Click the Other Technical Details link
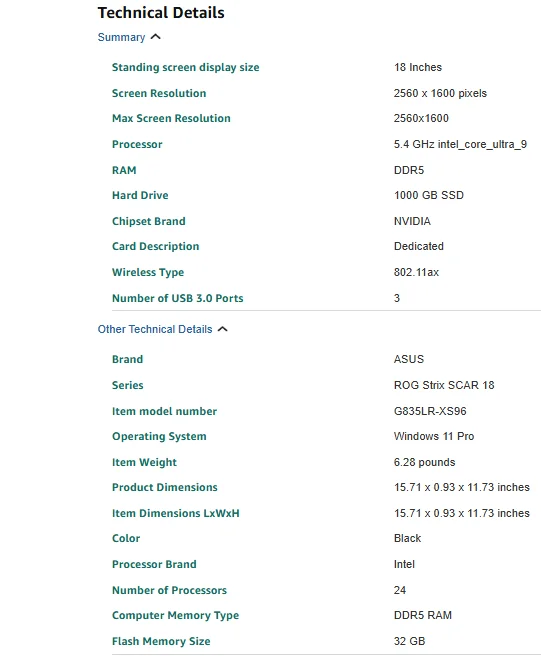541x659 pixels. tap(155, 329)
